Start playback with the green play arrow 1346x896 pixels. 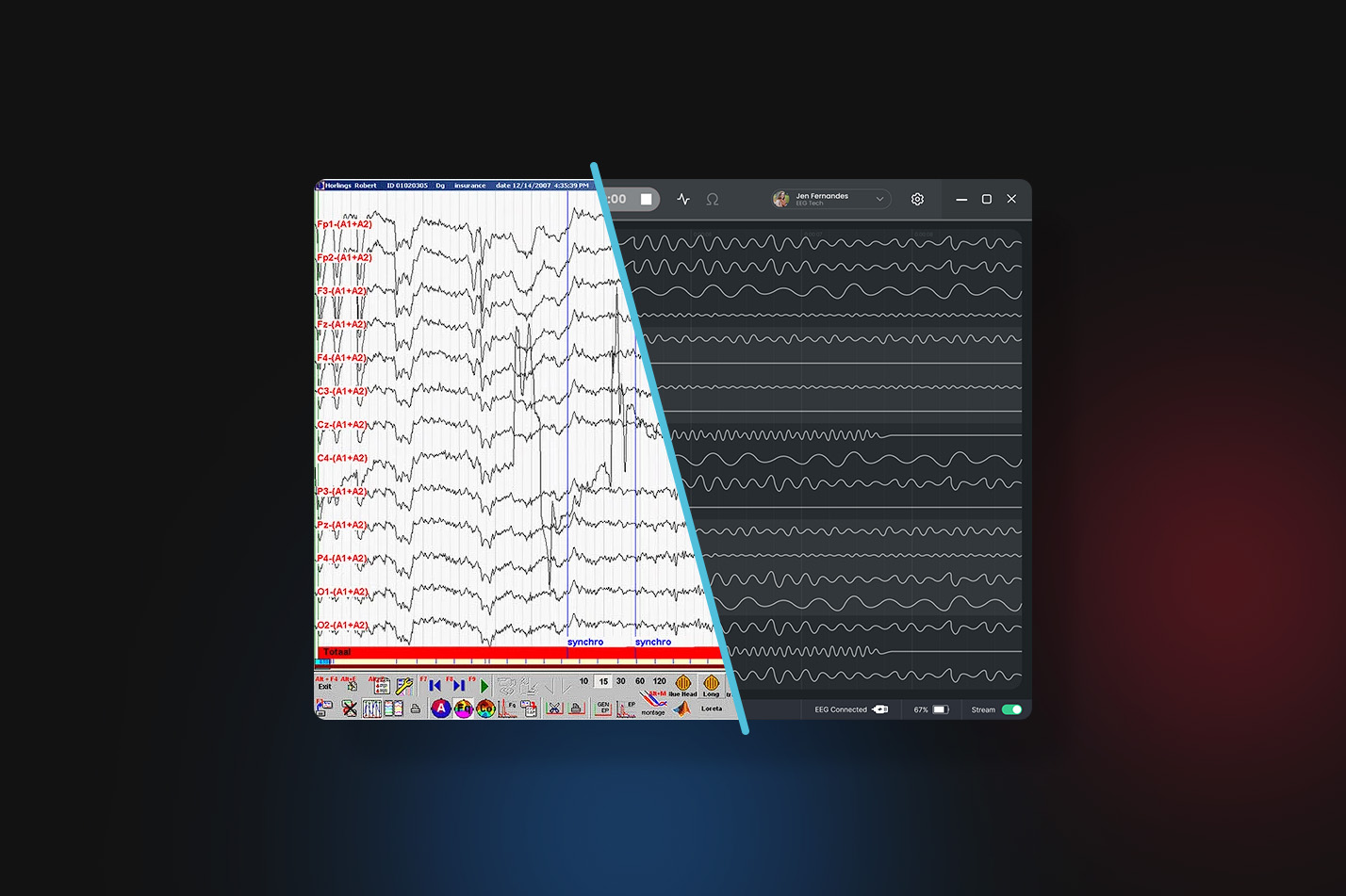(x=484, y=686)
